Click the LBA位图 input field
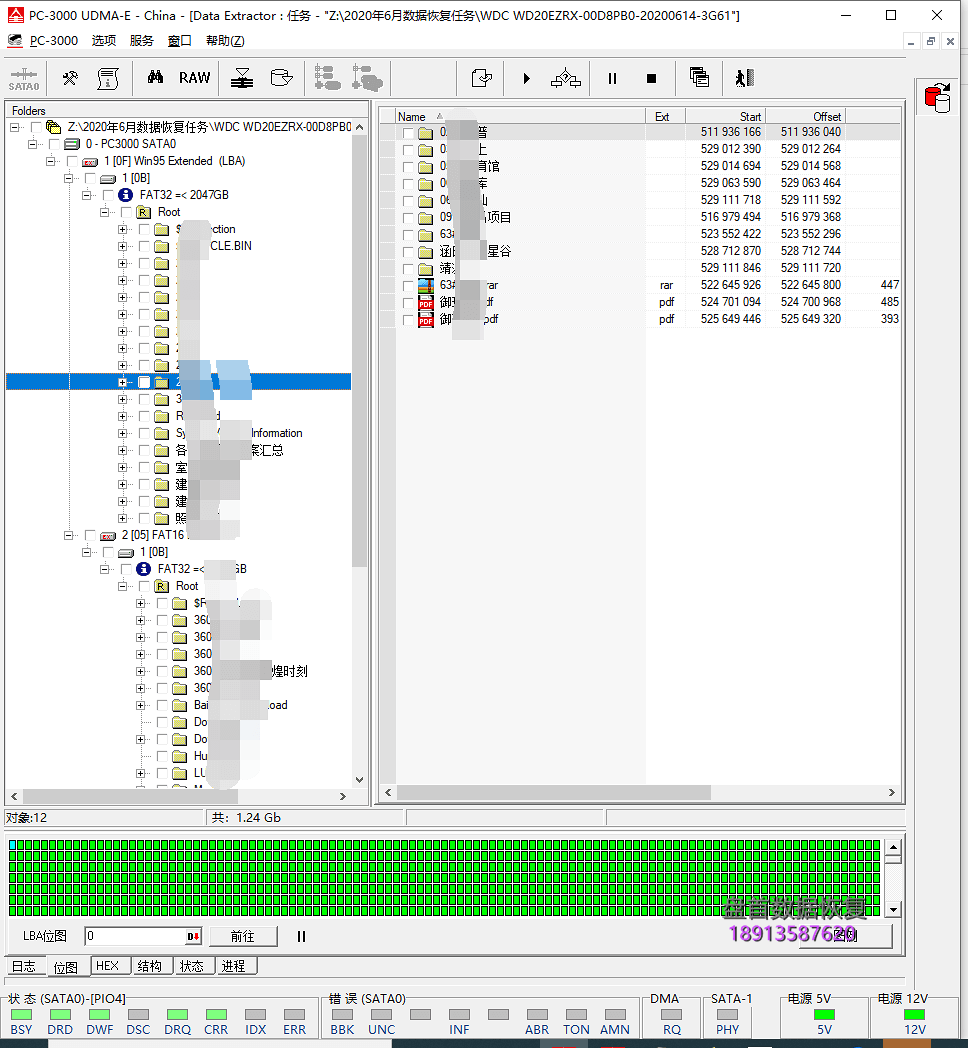Viewport: 968px width, 1048px height. click(136, 936)
